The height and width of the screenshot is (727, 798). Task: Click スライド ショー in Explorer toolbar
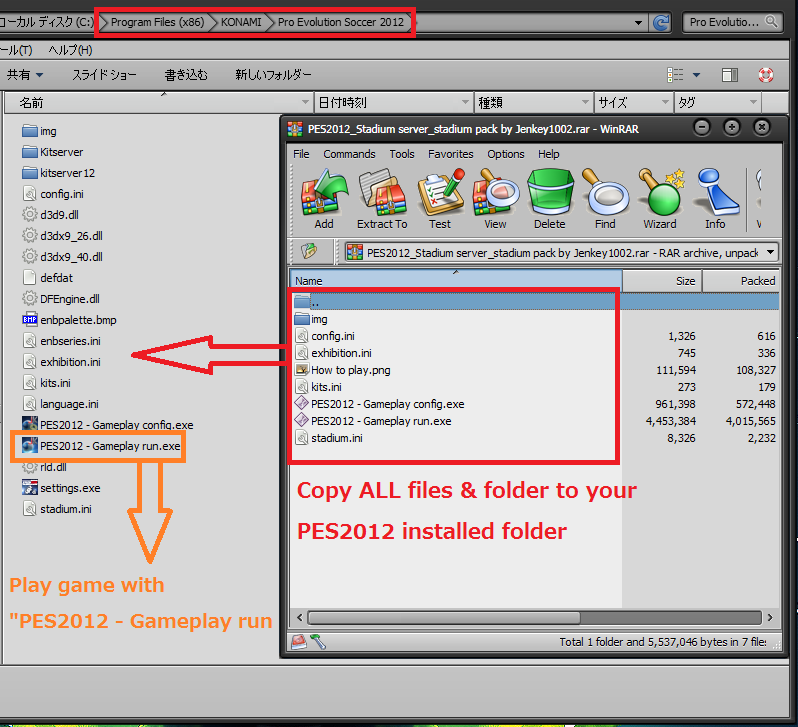coord(104,75)
